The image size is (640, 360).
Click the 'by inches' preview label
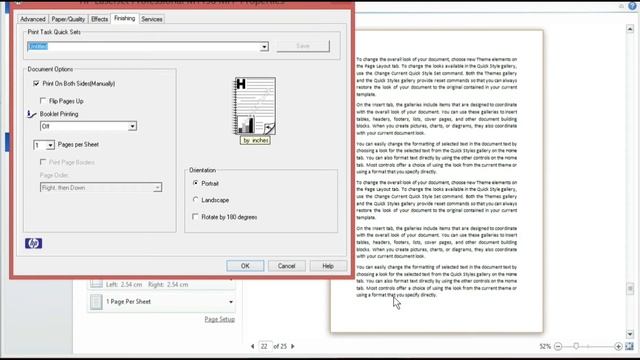click(255, 140)
